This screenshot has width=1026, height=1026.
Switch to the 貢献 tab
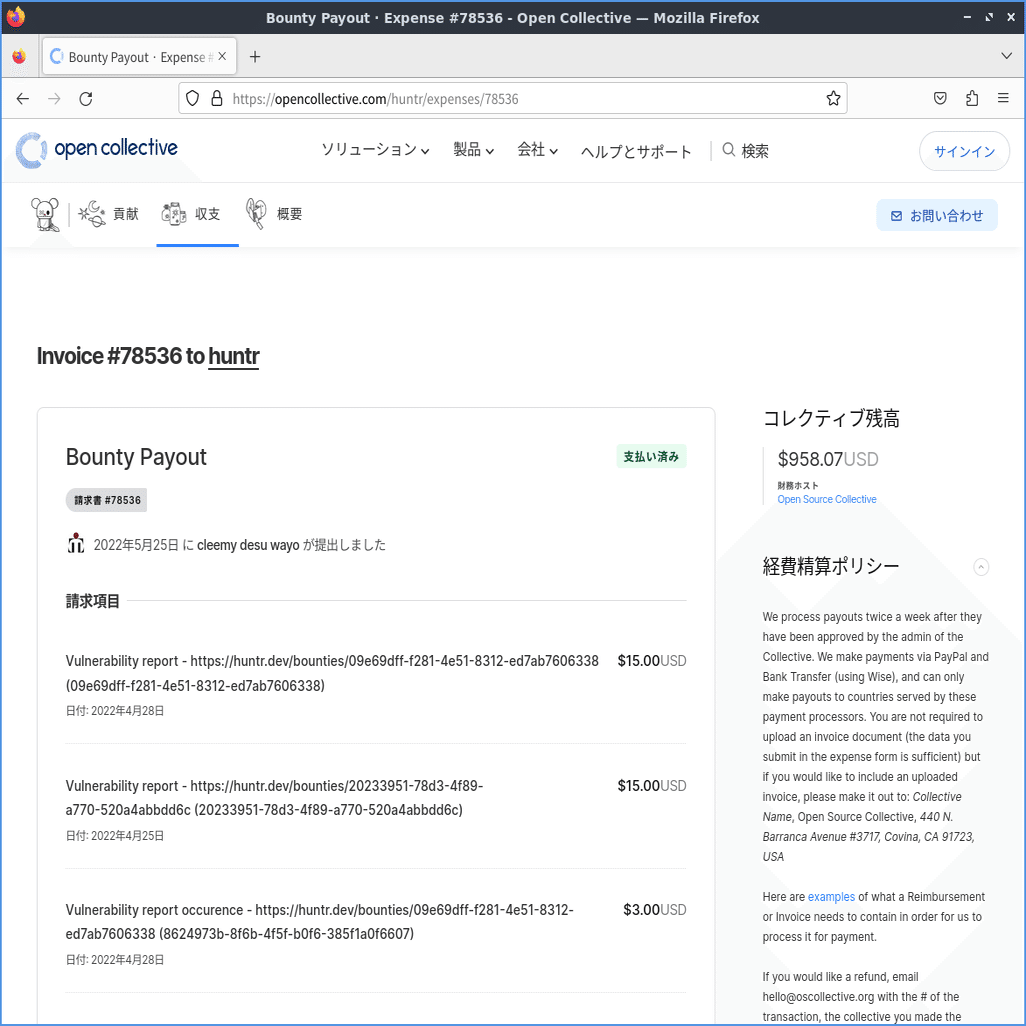(108, 214)
